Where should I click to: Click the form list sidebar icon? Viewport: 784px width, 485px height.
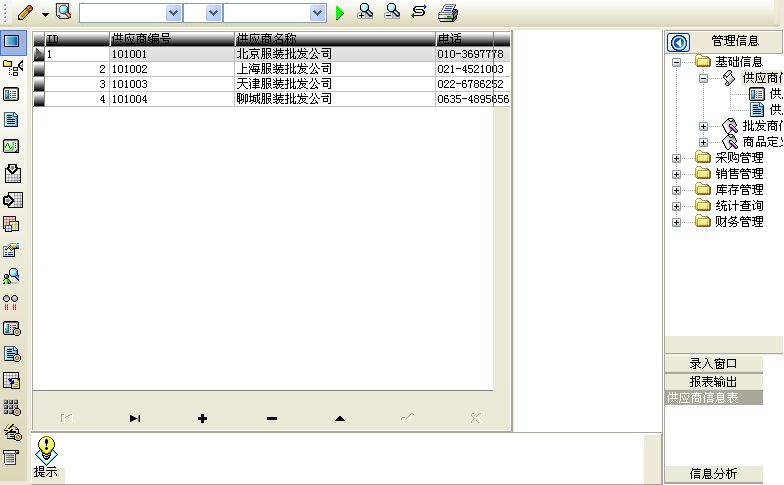point(12,94)
